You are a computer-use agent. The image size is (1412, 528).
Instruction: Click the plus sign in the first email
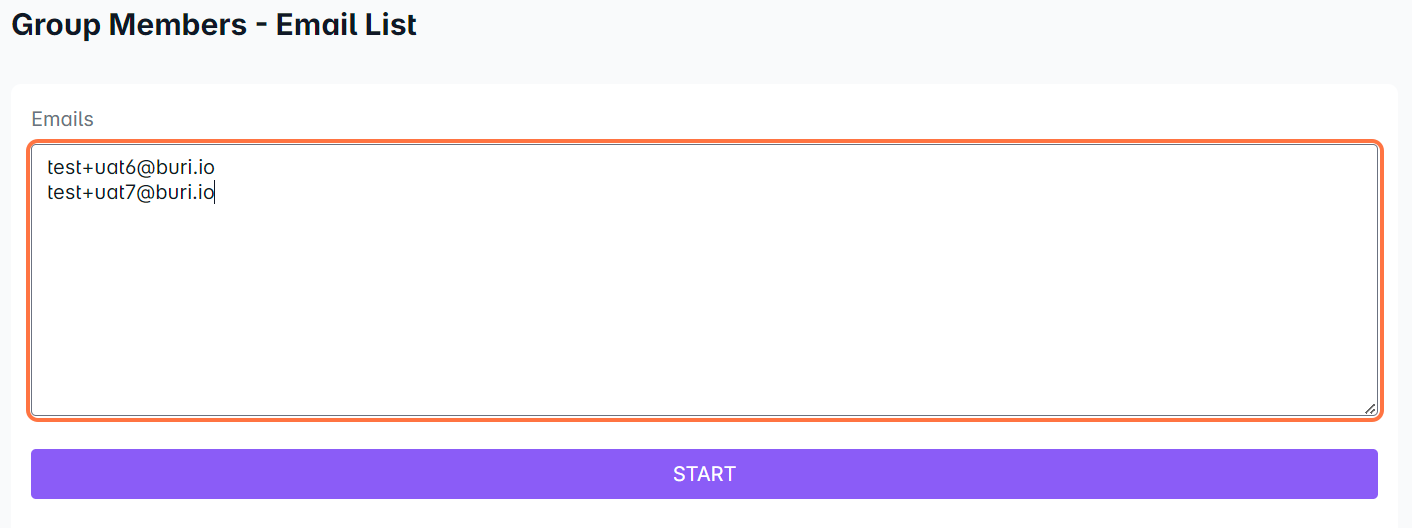86,167
